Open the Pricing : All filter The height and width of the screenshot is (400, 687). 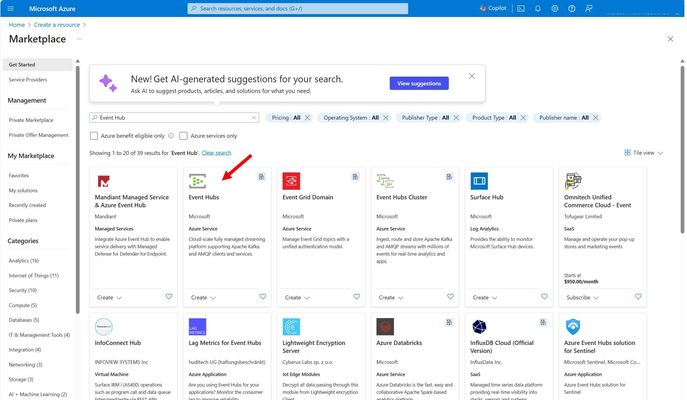(x=286, y=118)
